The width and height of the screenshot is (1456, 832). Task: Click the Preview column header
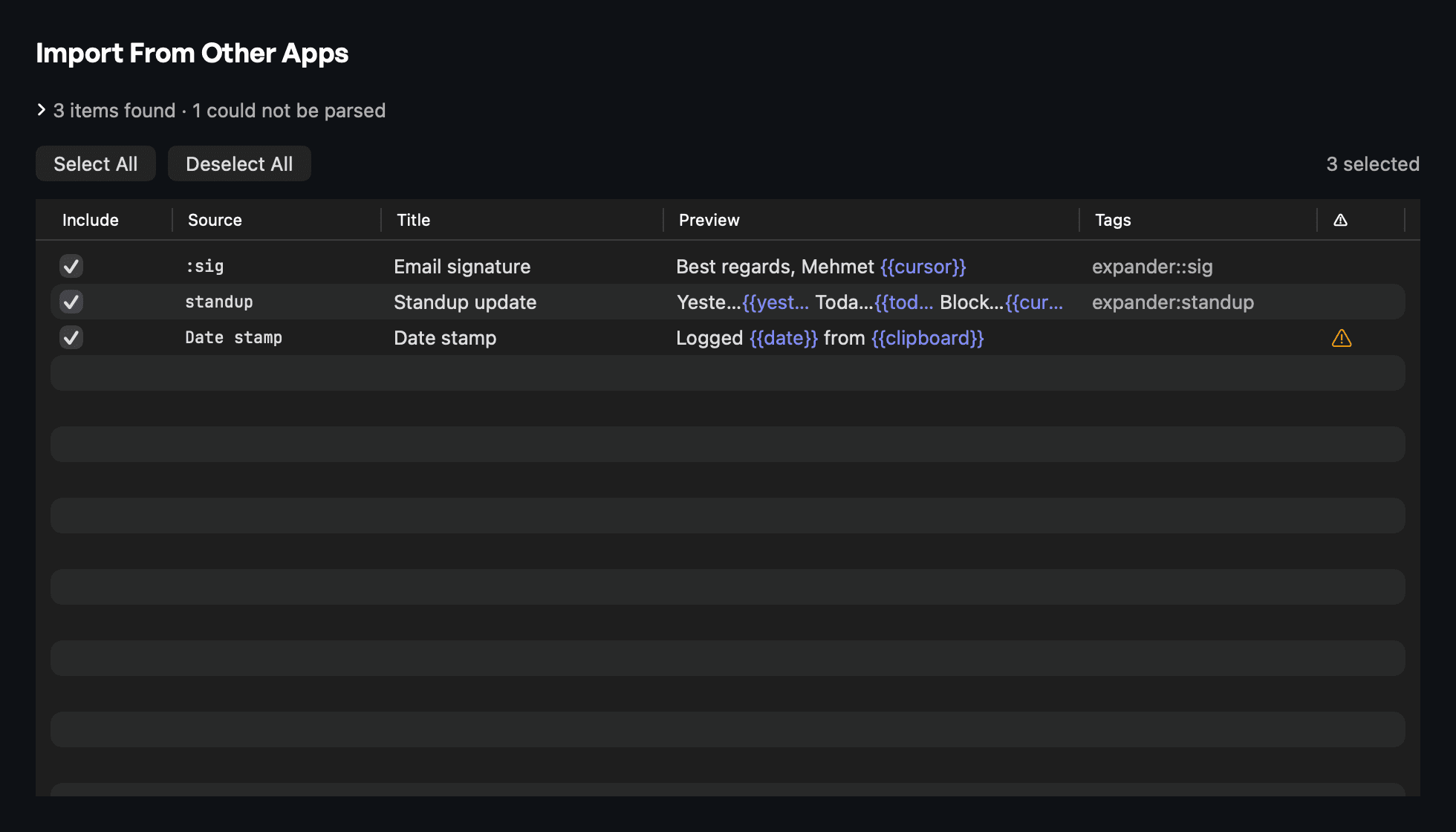(x=709, y=220)
